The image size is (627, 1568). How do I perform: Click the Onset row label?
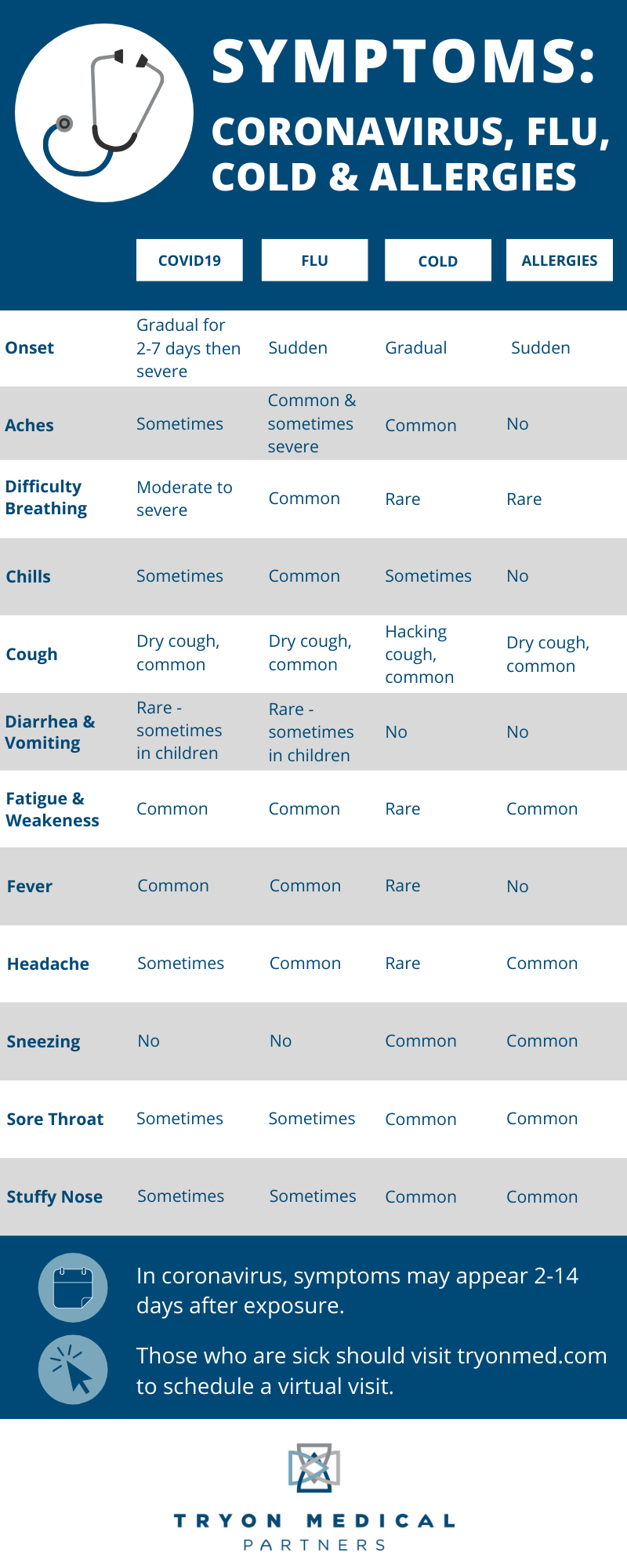tap(30, 347)
